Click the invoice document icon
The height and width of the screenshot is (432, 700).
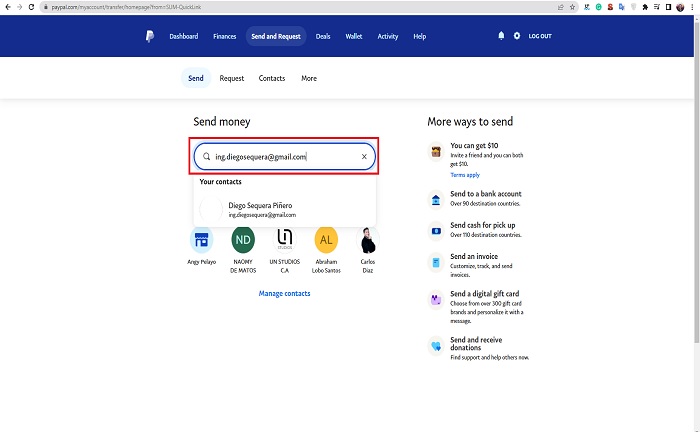point(436,262)
